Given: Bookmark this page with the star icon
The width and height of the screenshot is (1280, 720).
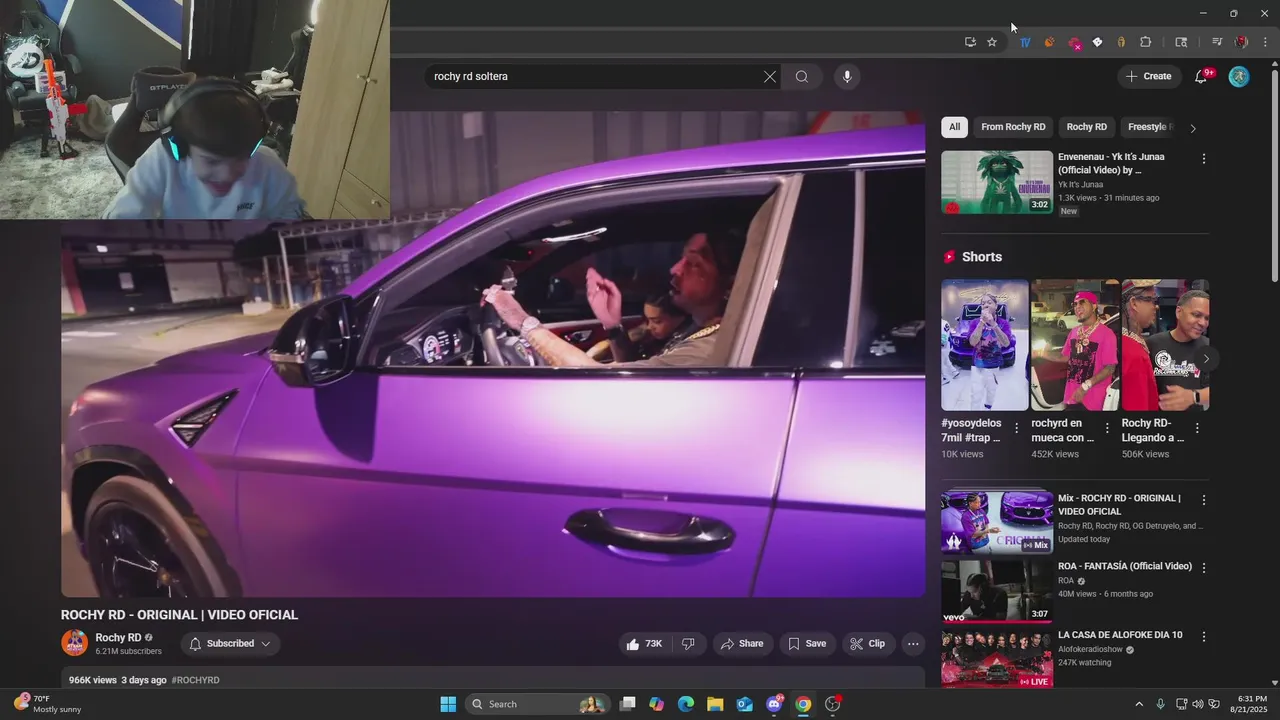Looking at the screenshot, I should 992,42.
